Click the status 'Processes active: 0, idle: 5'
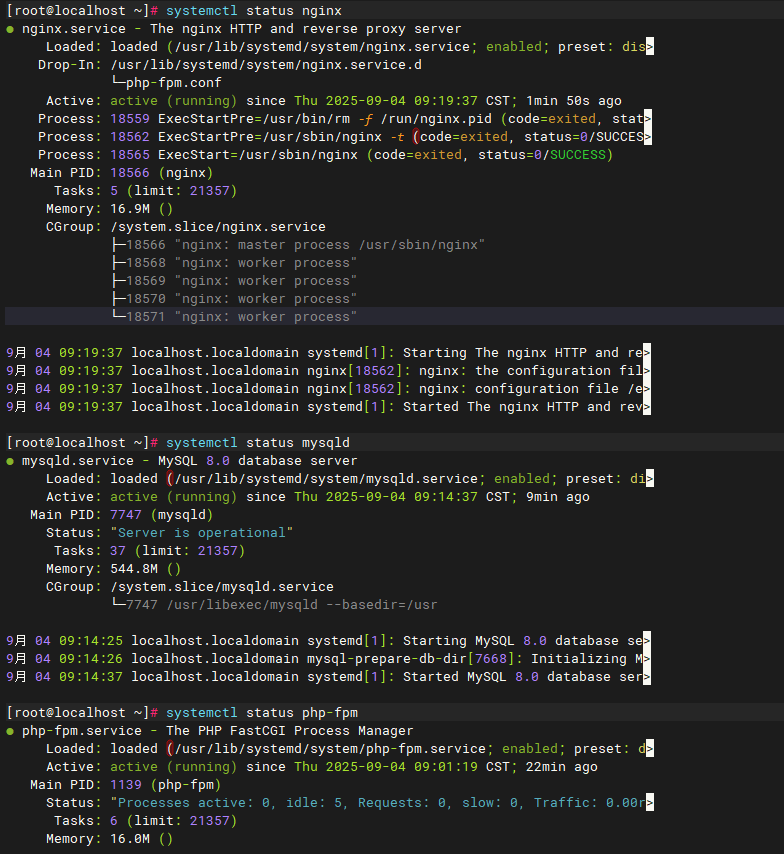The image size is (784, 854). coord(230,803)
